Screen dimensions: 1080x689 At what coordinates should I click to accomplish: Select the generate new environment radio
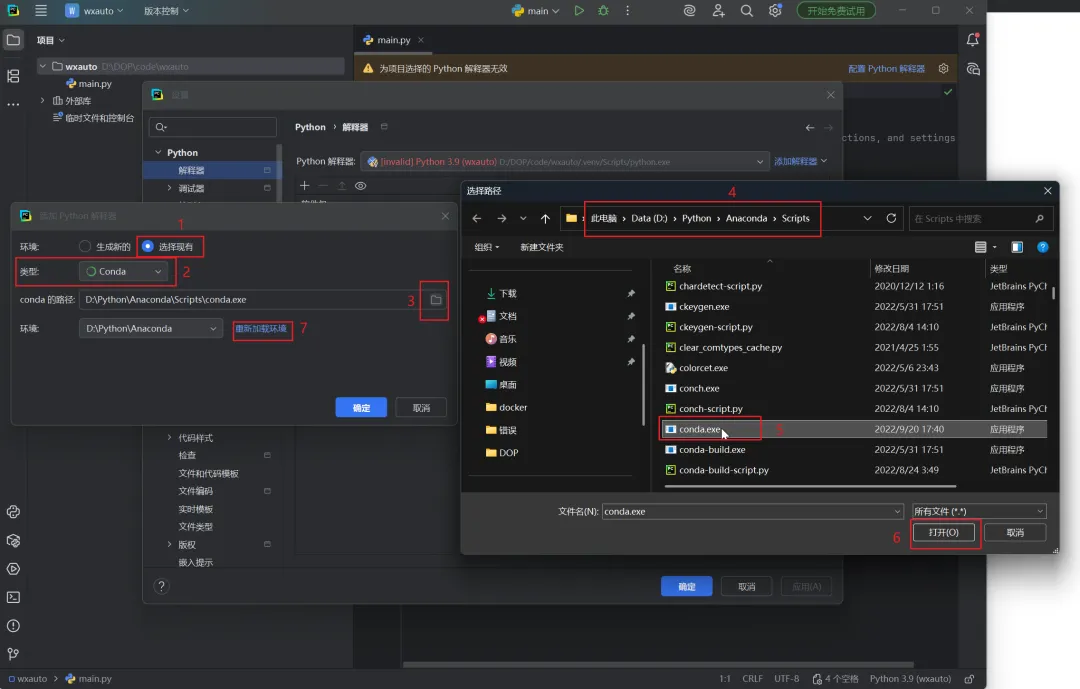coord(85,247)
